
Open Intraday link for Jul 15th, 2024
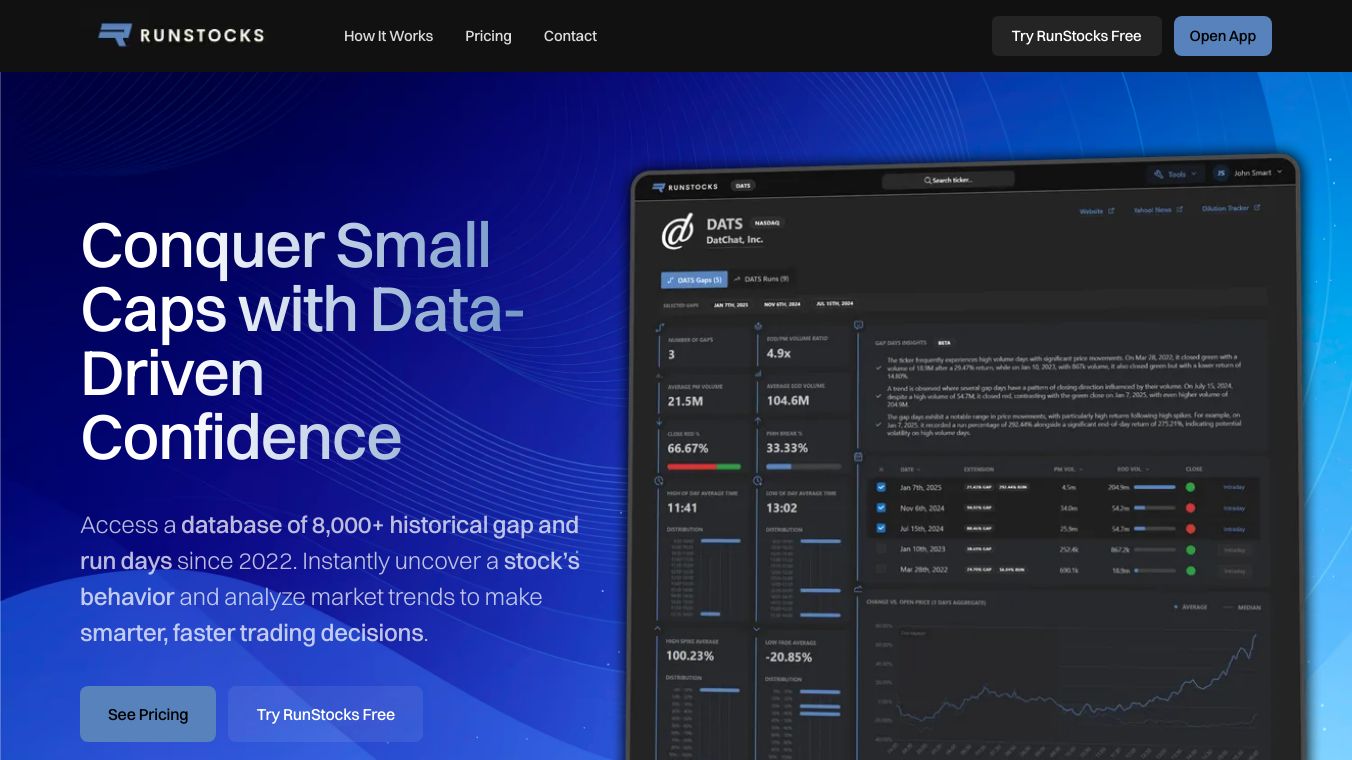(1234, 528)
